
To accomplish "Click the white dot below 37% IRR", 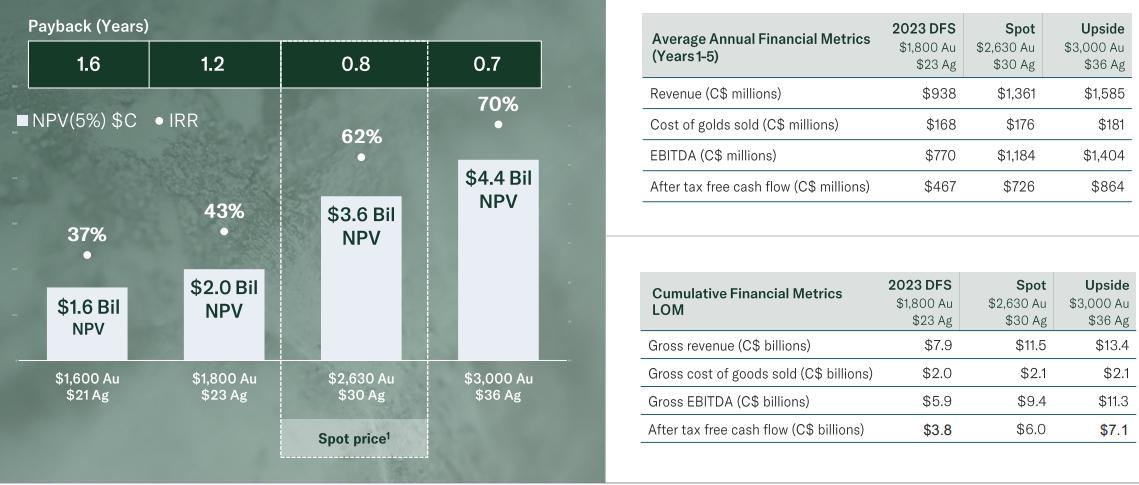I will pyautogui.click(x=87, y=255).
